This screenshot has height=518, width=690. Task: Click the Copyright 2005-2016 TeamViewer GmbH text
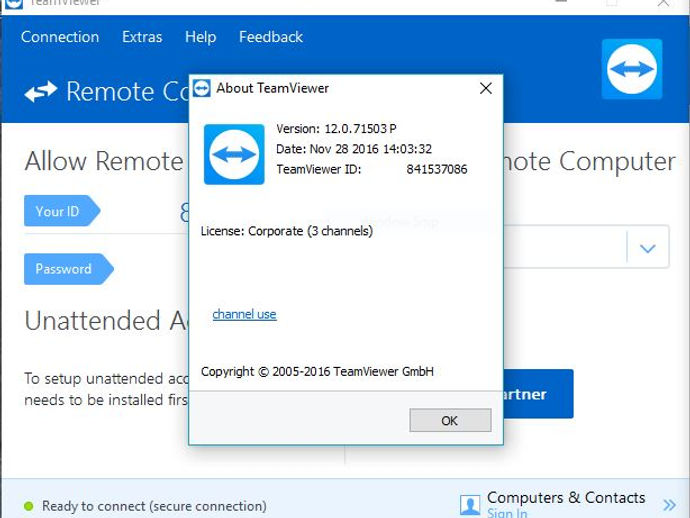[x=317, y=372]
